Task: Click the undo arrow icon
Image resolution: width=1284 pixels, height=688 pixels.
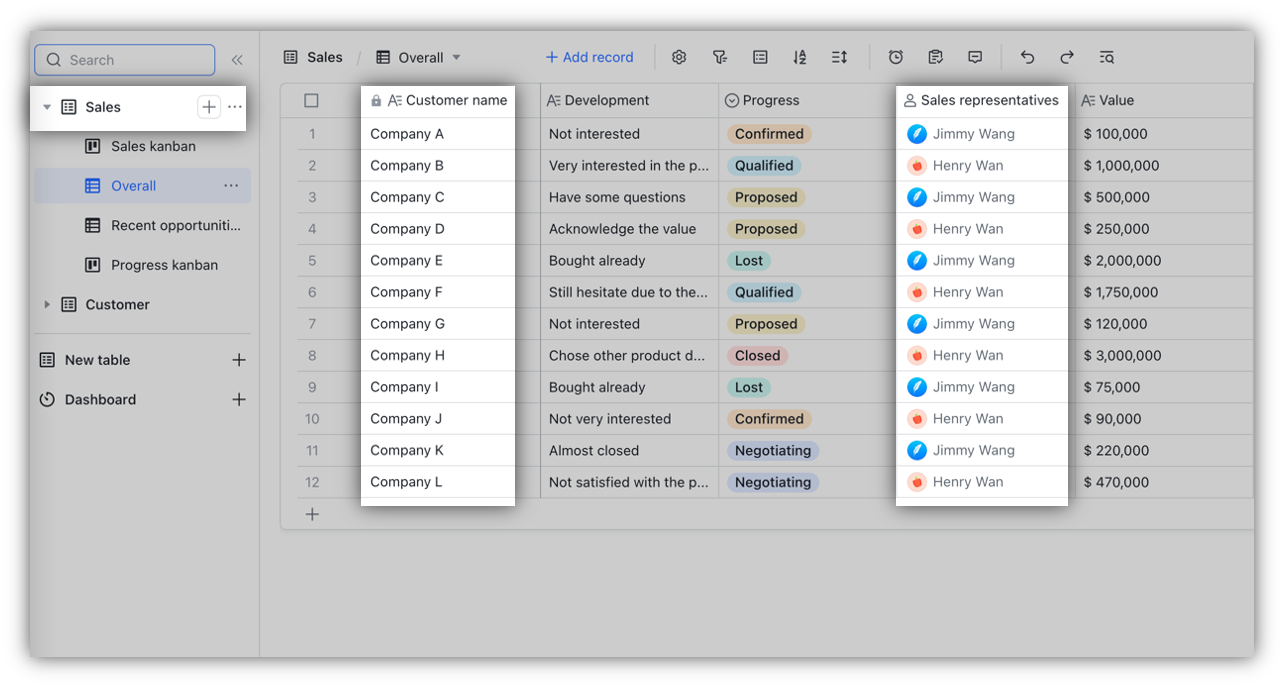Action: click(x=1027, y=58)
